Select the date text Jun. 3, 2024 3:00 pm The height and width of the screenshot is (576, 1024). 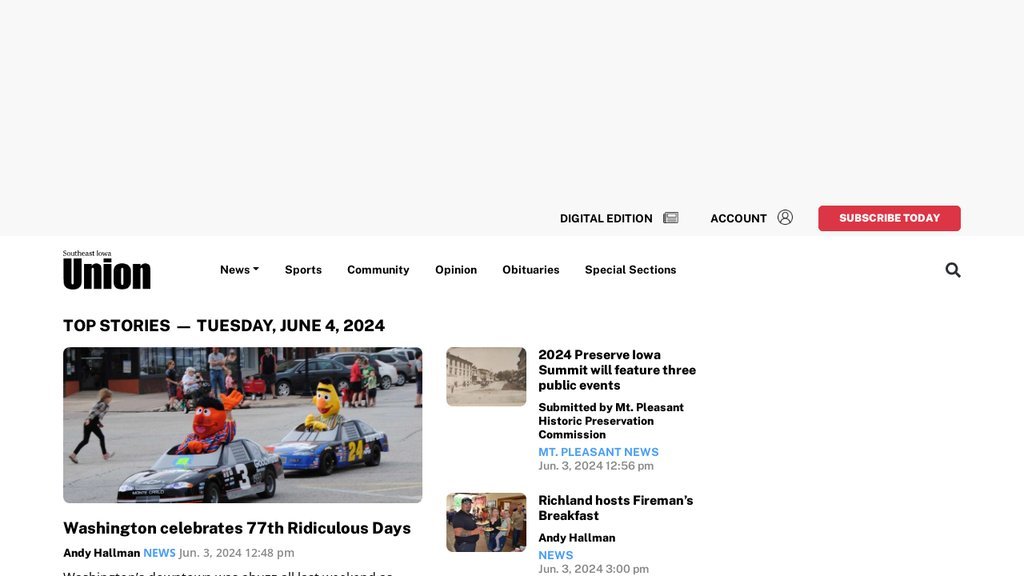tap(594, 569)
